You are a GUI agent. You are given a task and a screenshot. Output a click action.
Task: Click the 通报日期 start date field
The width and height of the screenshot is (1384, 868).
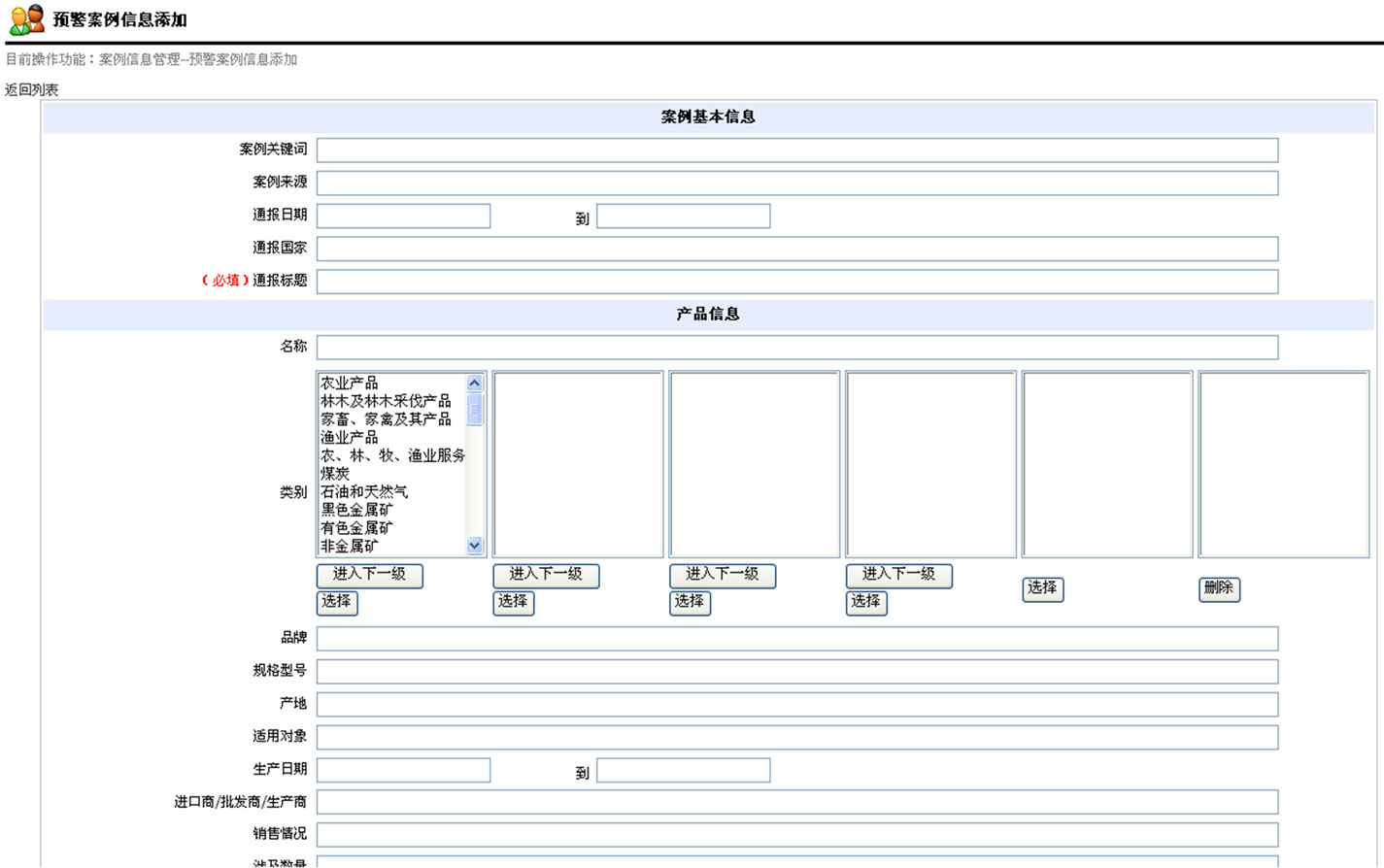pyautogui.click(x=403, y=216)
